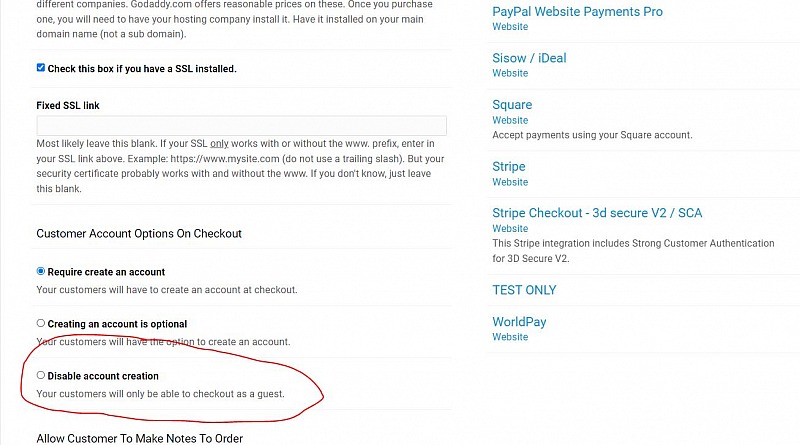This screenshot has width=800, height=445.
Task: Follow Website link under Square
Action: coord(510,120)
